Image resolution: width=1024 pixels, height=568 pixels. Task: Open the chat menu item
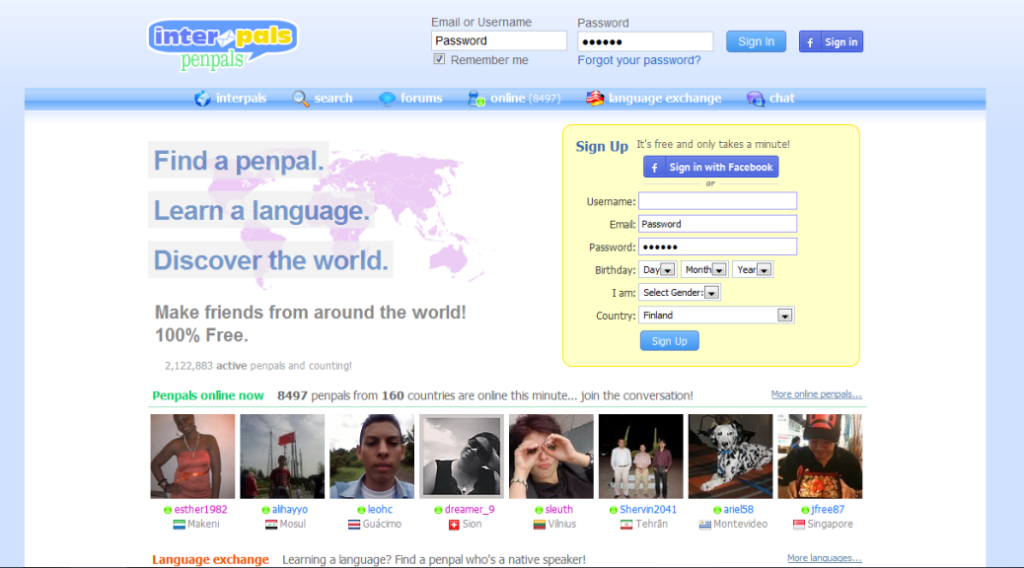click(x=771, y=99)
